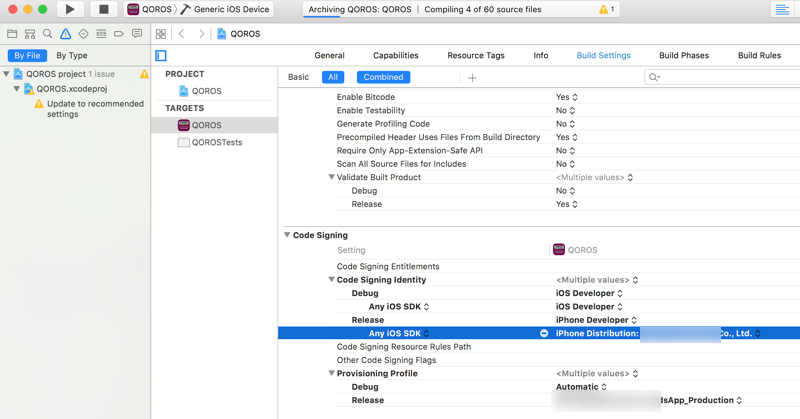Select the QOROSTests target
The width and height of the screenshot is (800, 419).
tap(216, 143)
